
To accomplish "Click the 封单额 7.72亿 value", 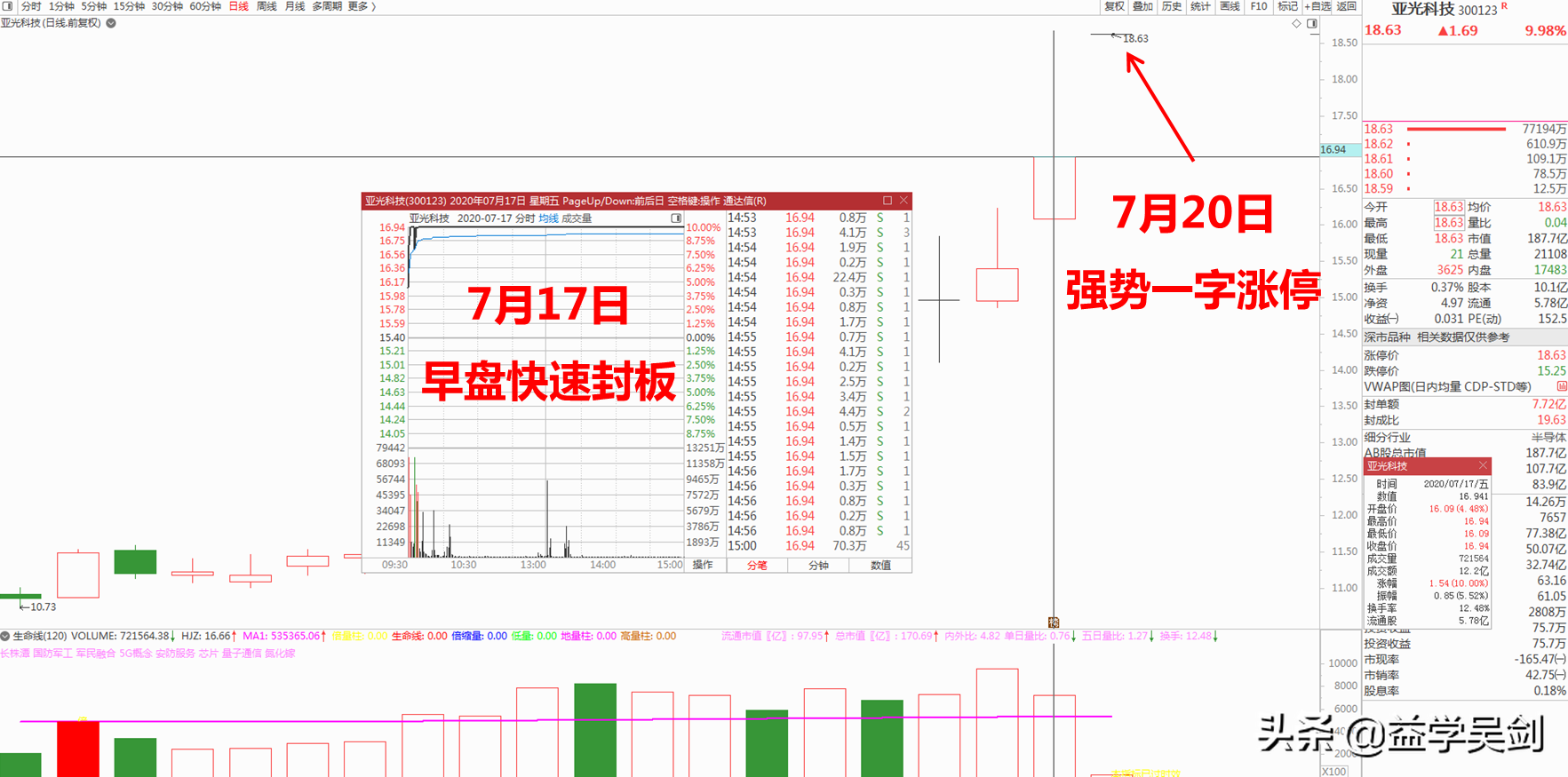I will [x=1549, y=404].
